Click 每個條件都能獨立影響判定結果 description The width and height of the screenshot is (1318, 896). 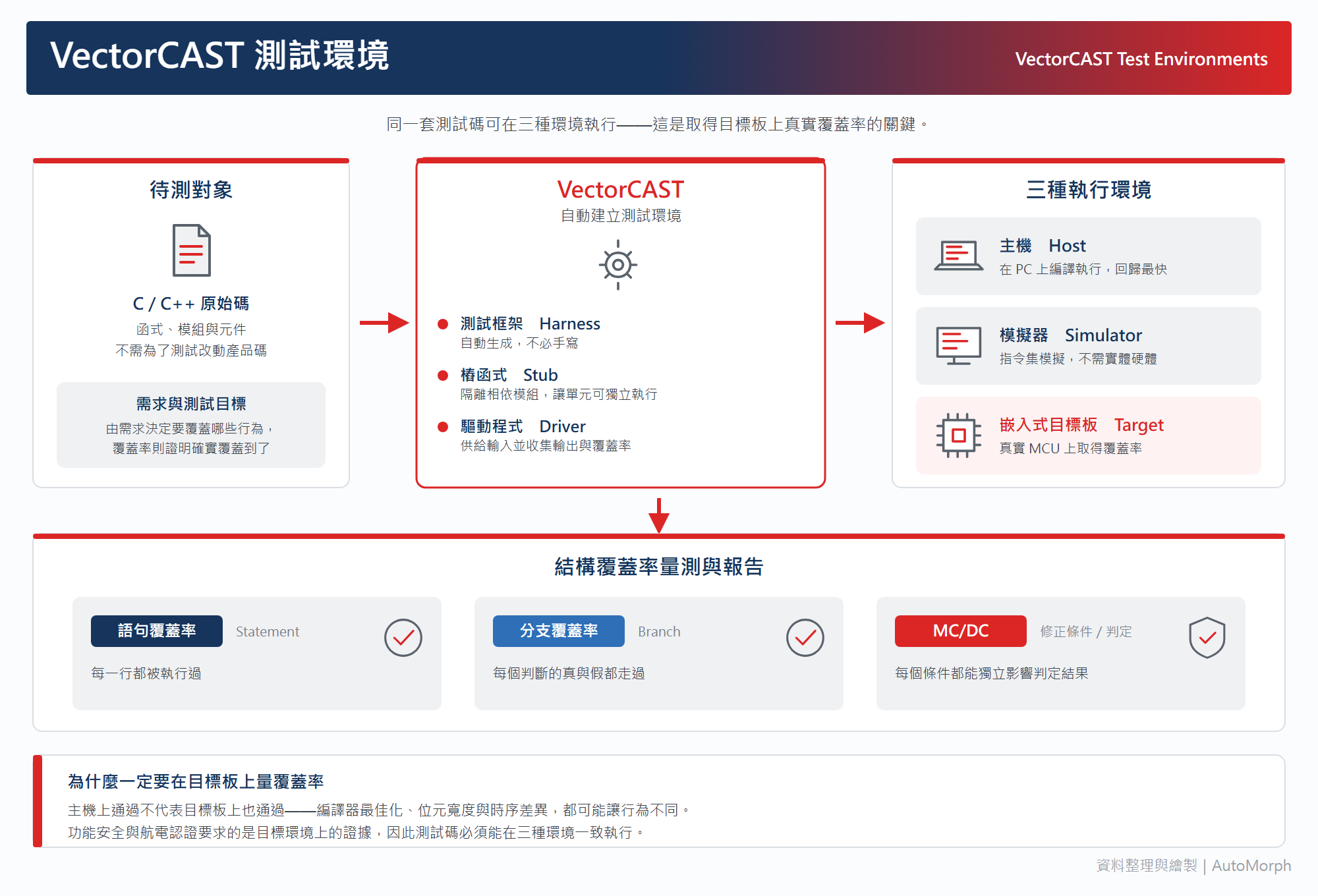click(x=992, y=673)
